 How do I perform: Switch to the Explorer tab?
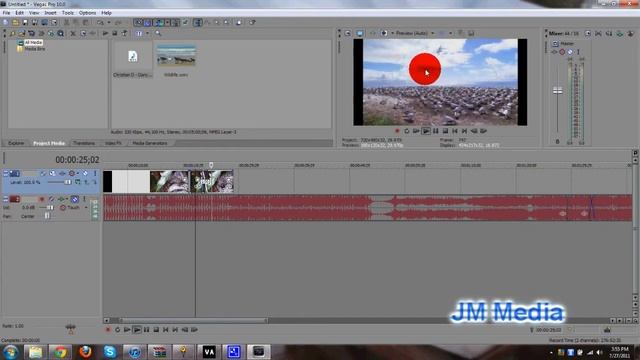pos(16,143)
